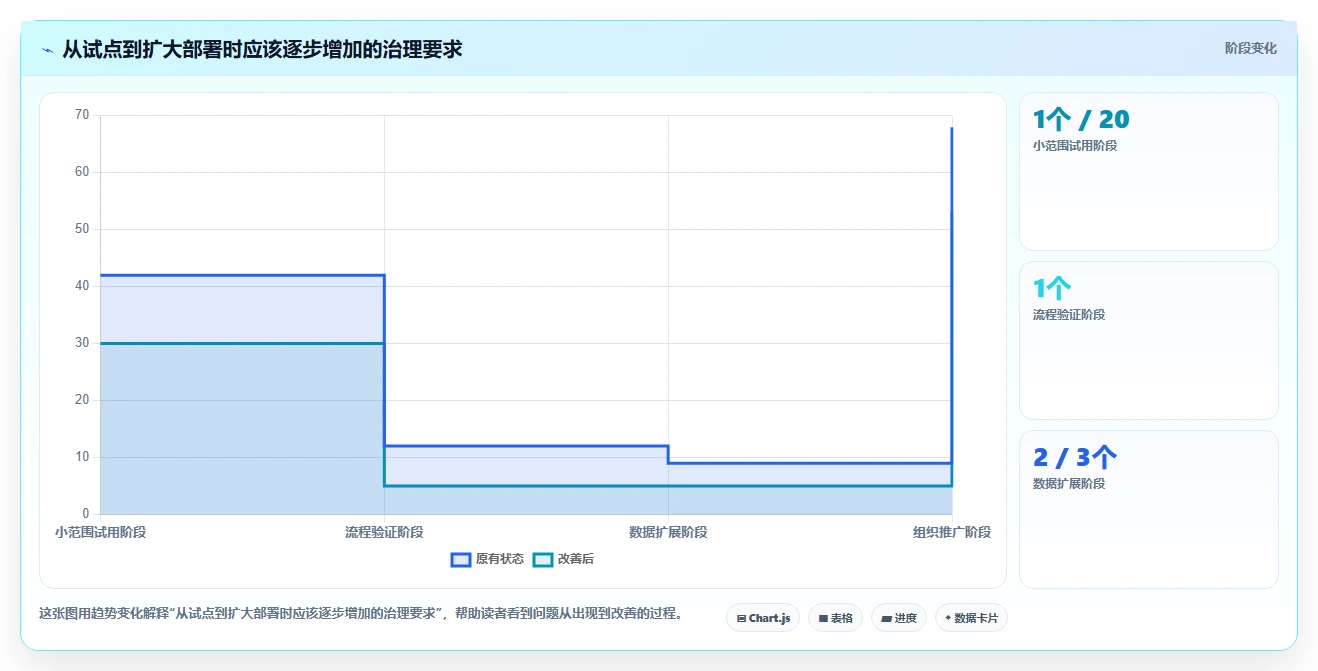1318x671 pixels.
Task: Click the 表格 tag icon
Action: [823, 619]
